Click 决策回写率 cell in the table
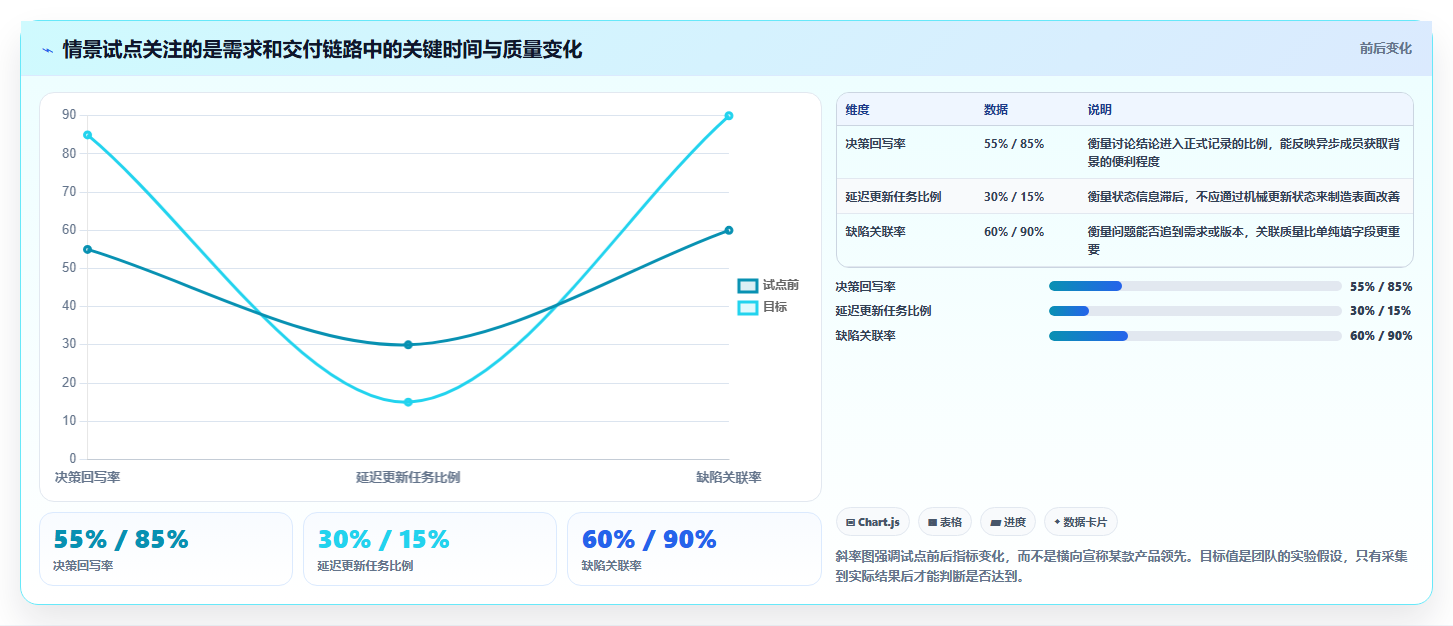The height and width of the screenshot is (626, 1453). click(x=875, y=144)
